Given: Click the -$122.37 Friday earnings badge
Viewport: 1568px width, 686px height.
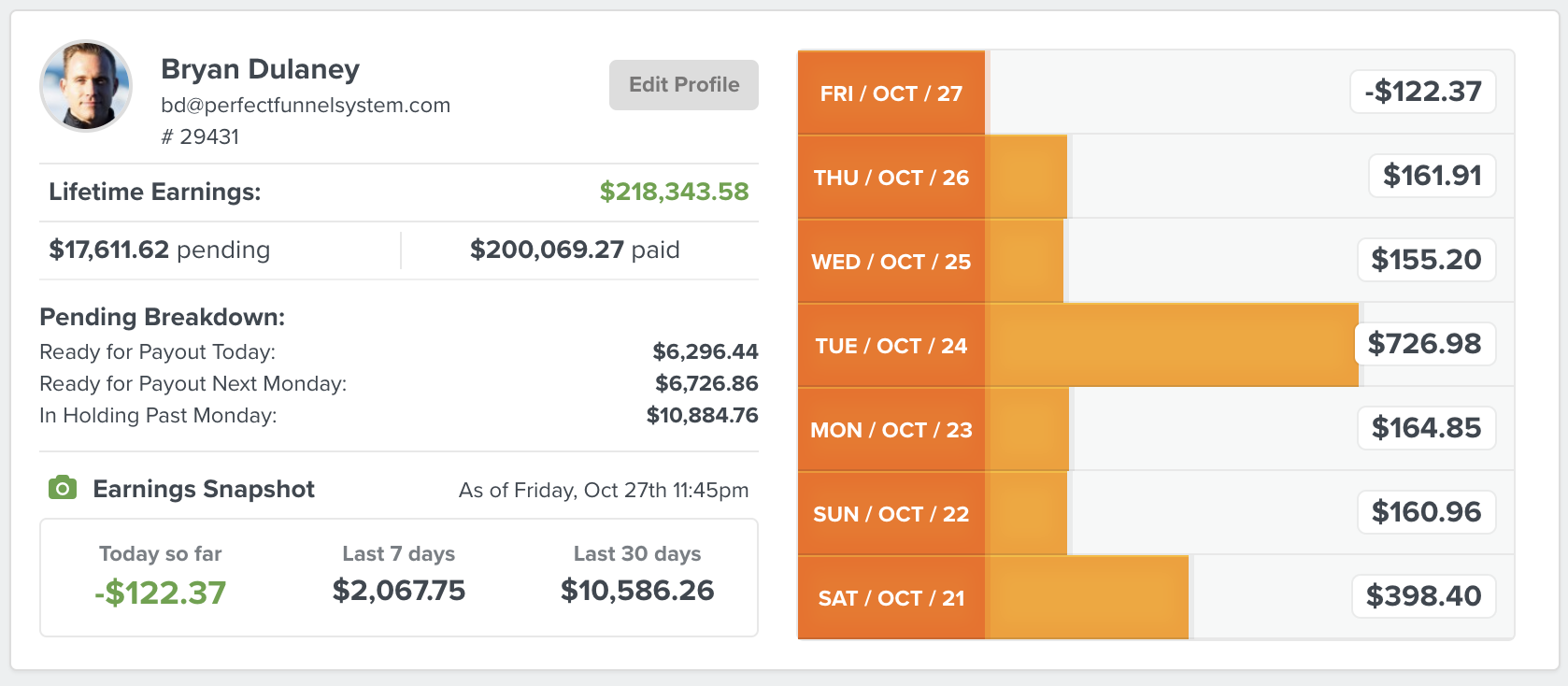Looking at the screenshot, I should pyautogui.click(x=1422, y=92).
